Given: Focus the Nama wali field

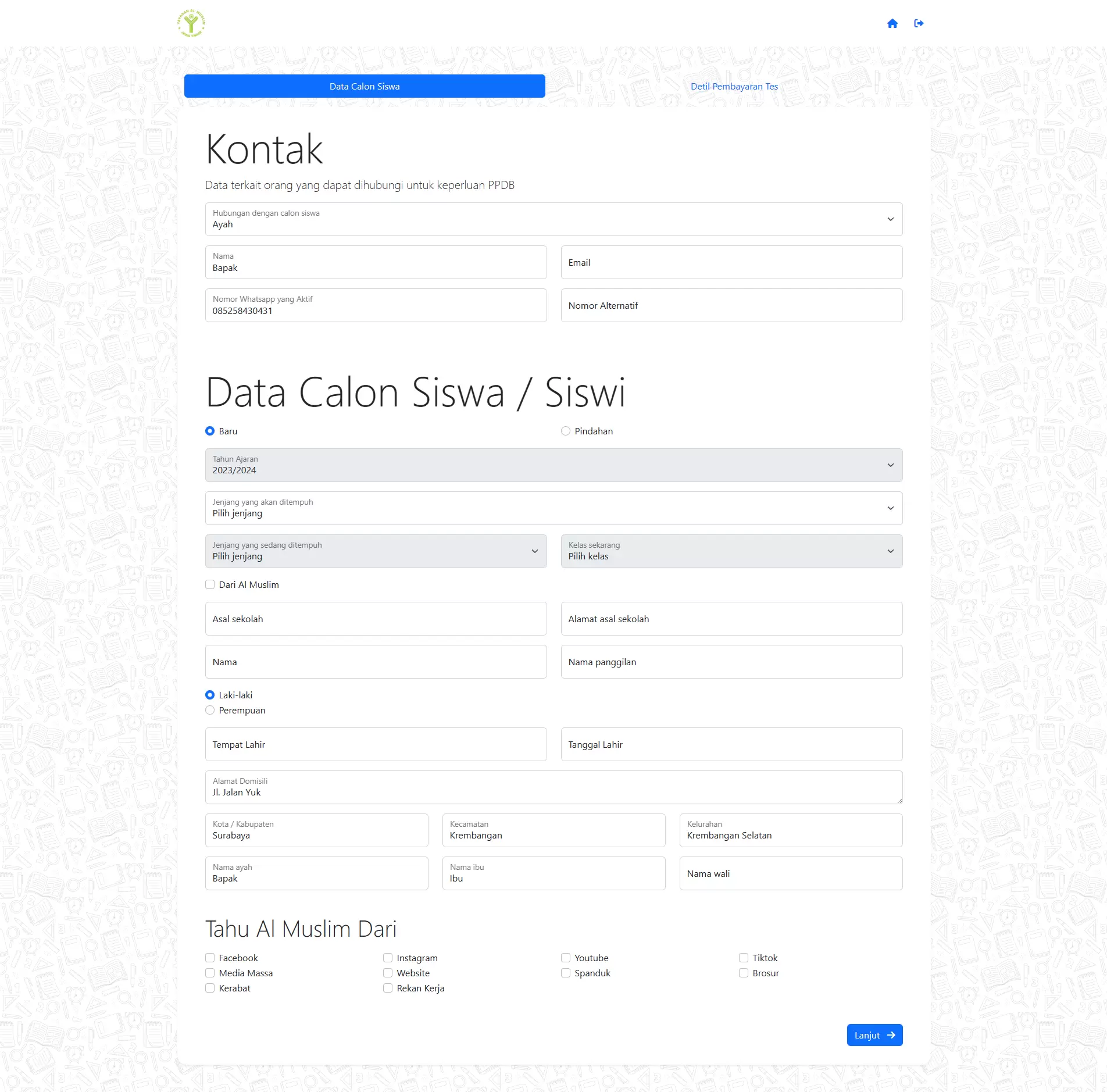Looking at the screenshot, I should pyautogui.click(x=791, y=873).
